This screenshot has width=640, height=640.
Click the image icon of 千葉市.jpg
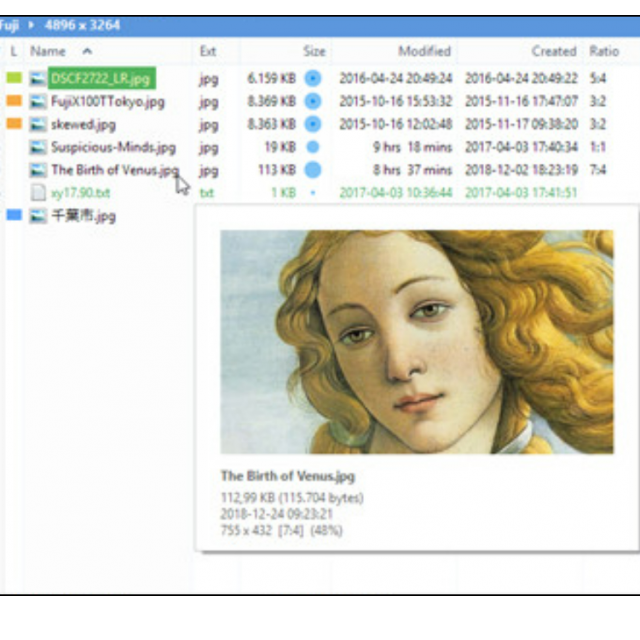pos(38,216)
